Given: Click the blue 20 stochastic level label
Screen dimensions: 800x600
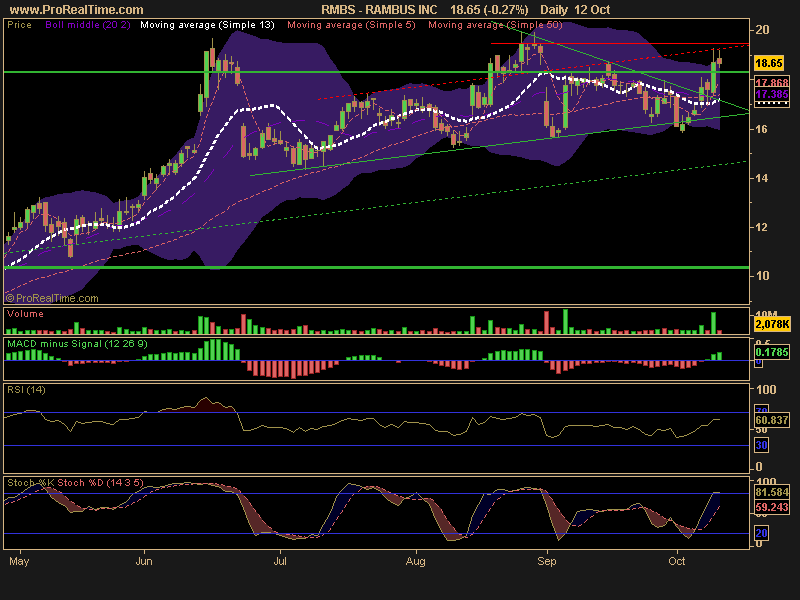Looking at the screenshot, I should pos(761,534).
